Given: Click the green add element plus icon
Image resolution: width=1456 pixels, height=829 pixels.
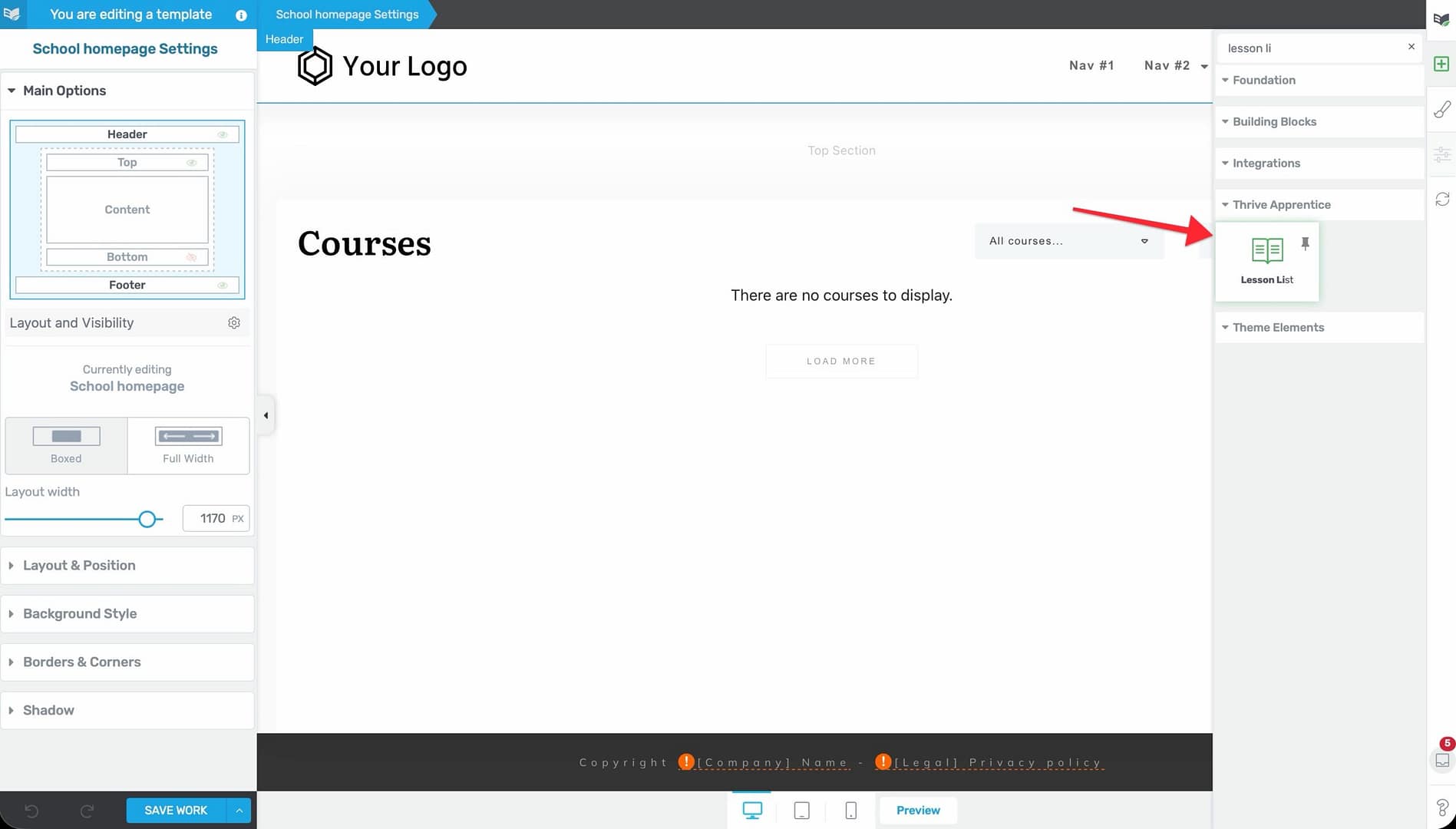Looking at the screenshot, I should click(x=1441, y=64).
